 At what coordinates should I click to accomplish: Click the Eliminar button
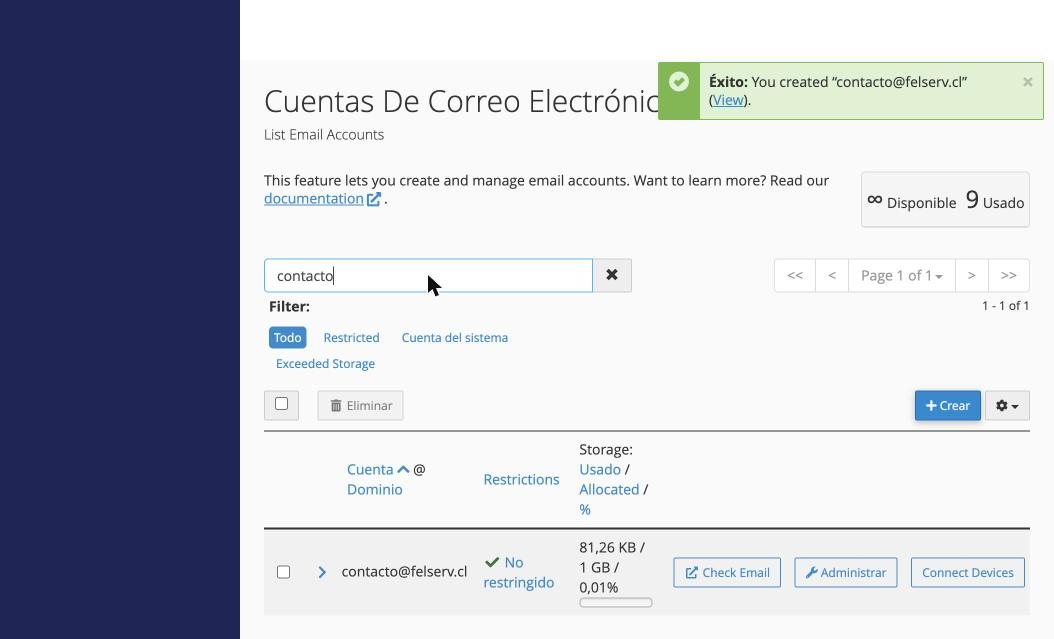tap(360, 406)
